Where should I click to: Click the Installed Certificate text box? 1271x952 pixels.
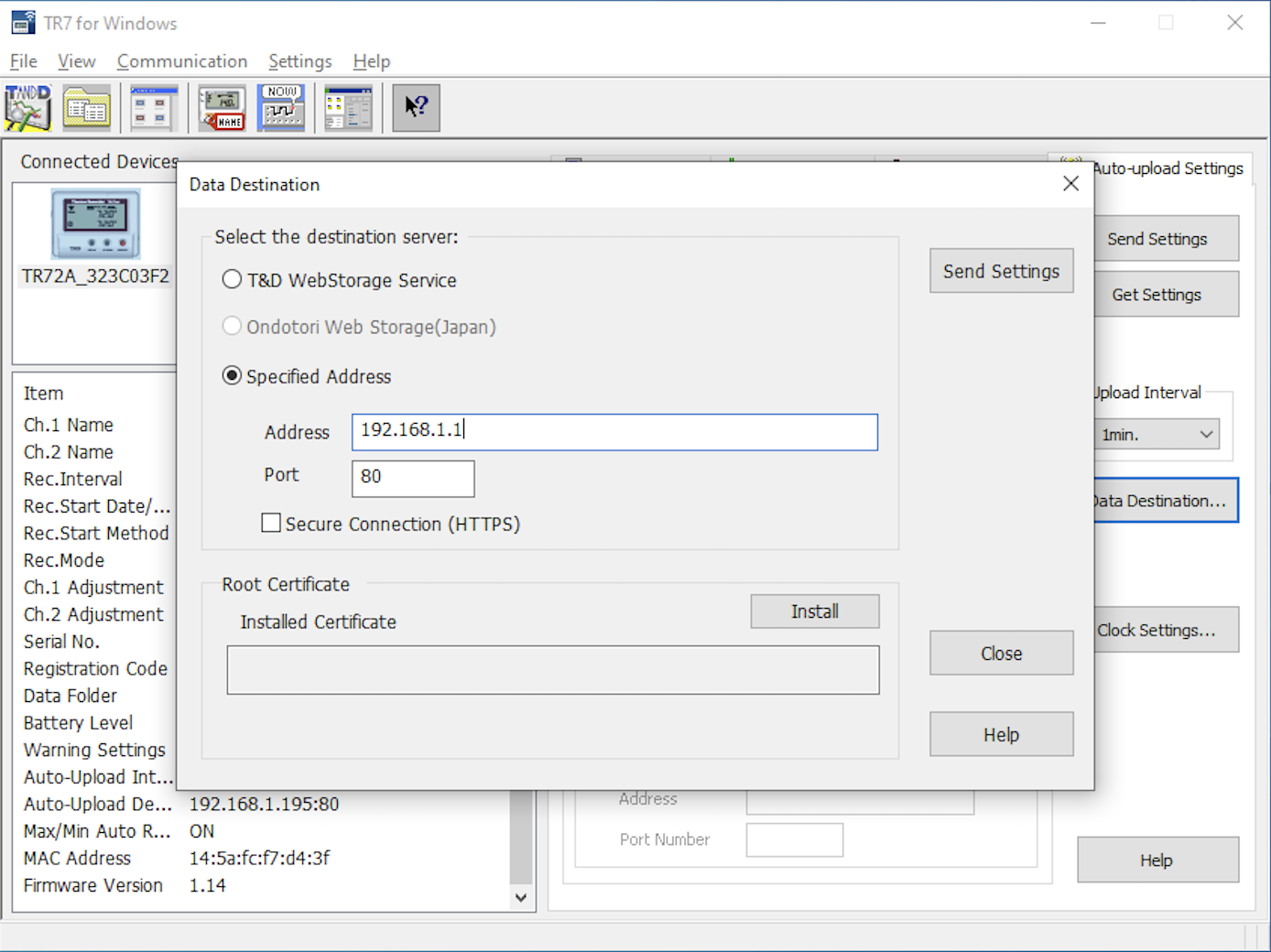(553, 670)
